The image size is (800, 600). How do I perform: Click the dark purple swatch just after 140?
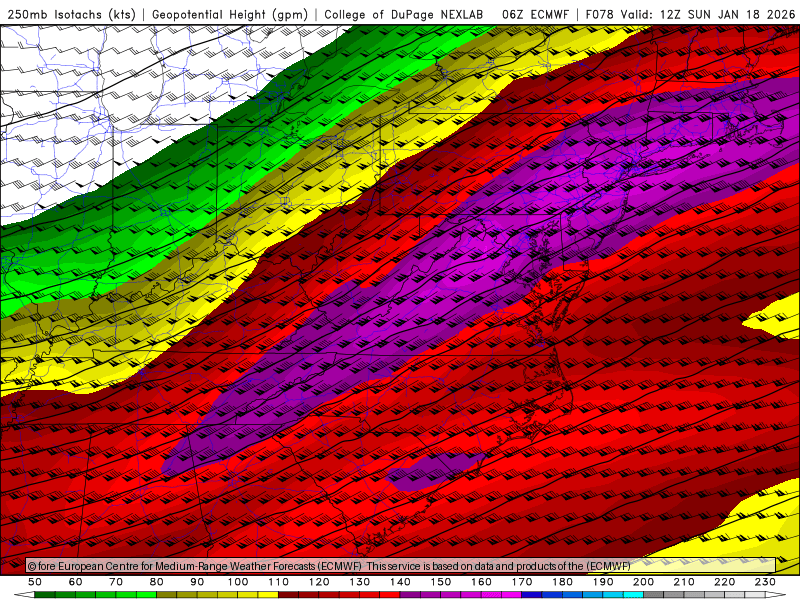click(410, 595)
